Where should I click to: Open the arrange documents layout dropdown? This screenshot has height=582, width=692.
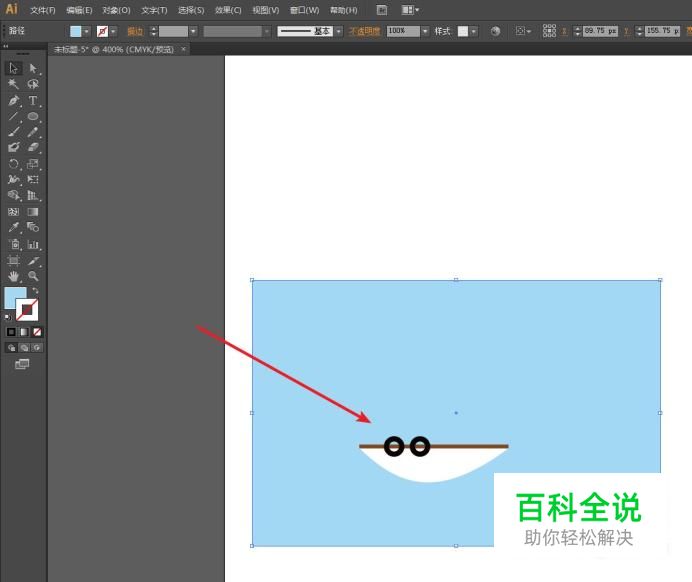coord(410,10)
